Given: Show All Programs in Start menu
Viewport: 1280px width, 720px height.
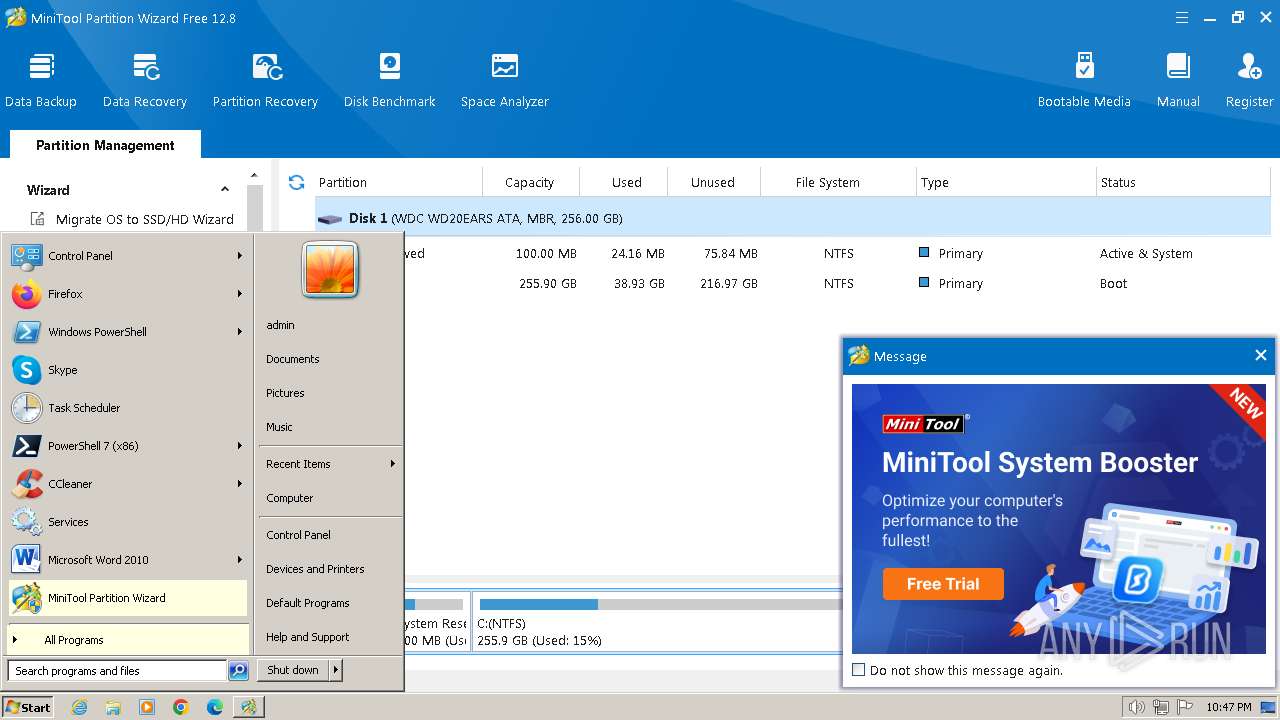Looking at the screenshot, I should (127, 640).
